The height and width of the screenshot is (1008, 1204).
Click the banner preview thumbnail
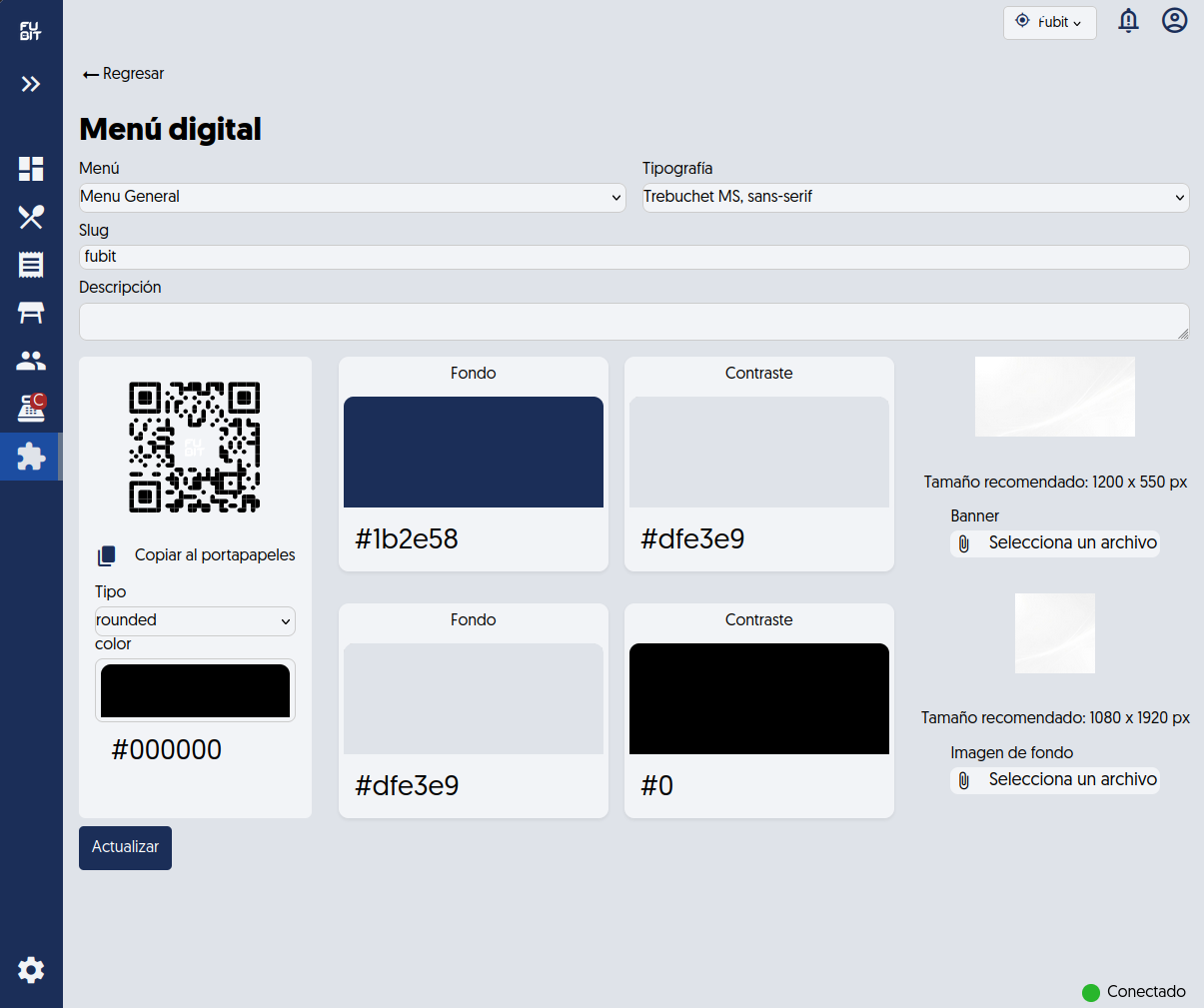1055,397
